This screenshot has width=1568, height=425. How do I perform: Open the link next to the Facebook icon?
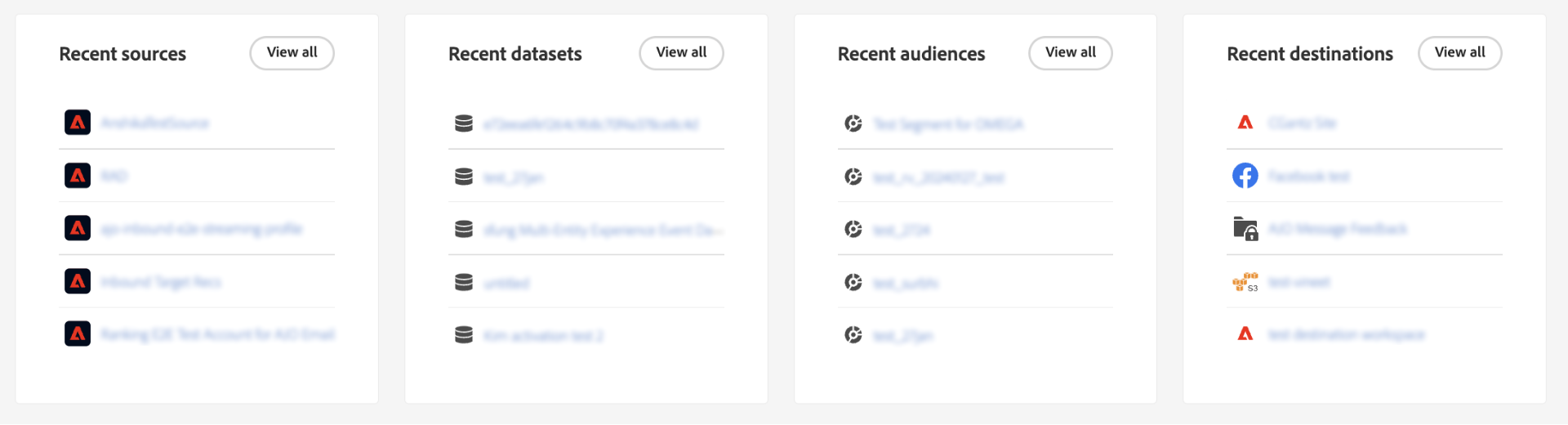1308,177
